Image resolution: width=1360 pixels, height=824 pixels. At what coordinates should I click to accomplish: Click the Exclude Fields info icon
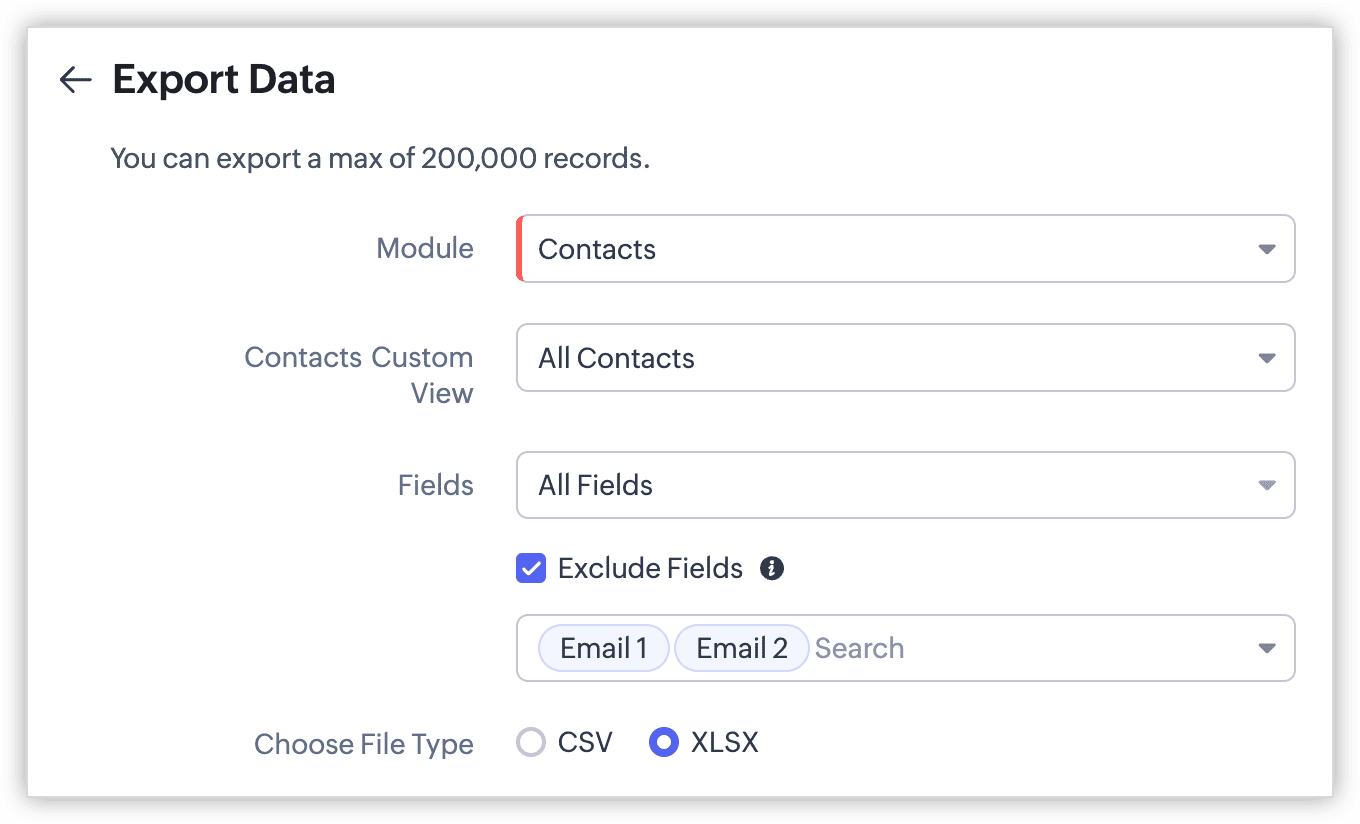[x=771, y=569]
